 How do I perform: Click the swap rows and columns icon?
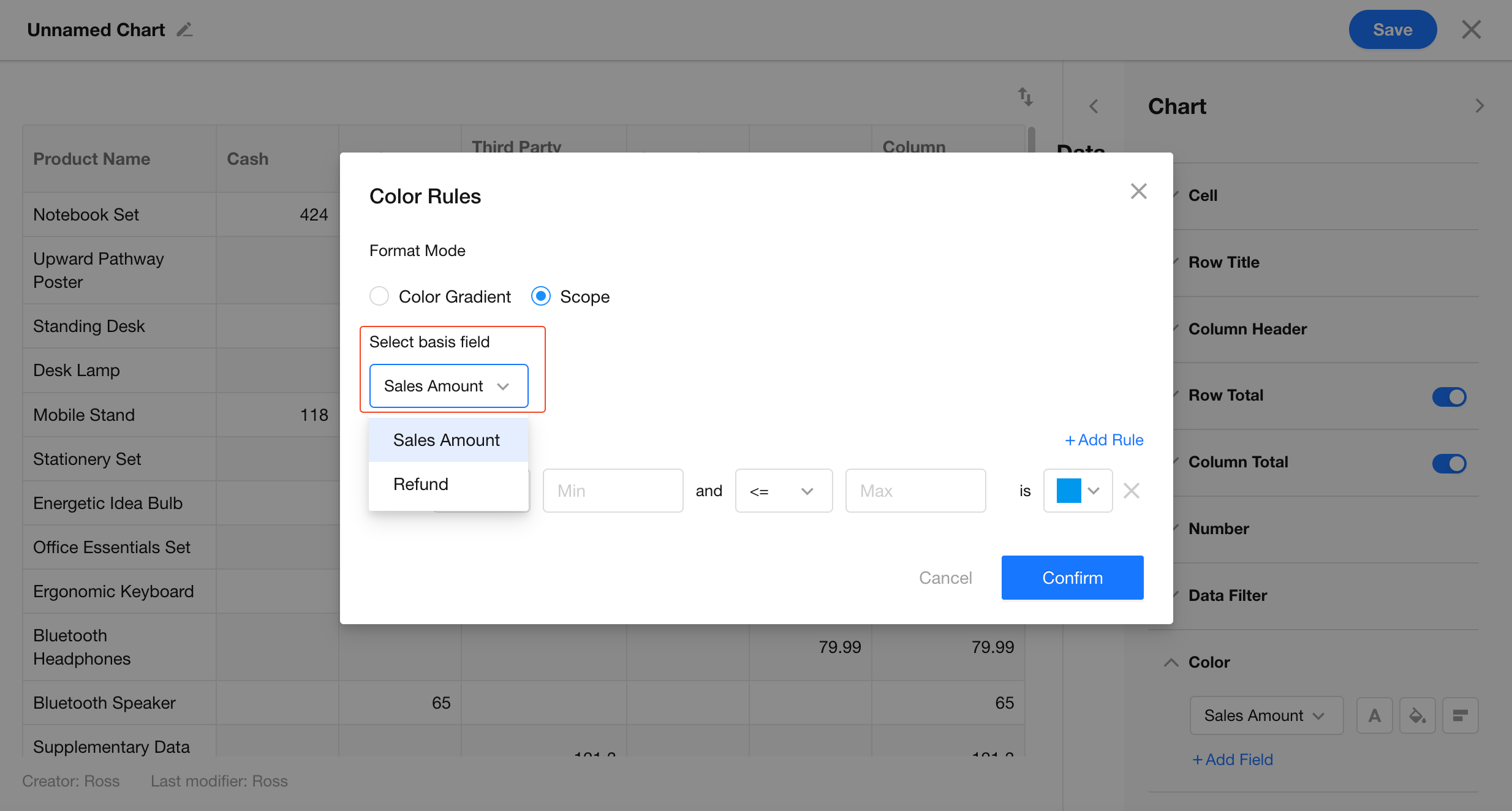pos(1025,97)
